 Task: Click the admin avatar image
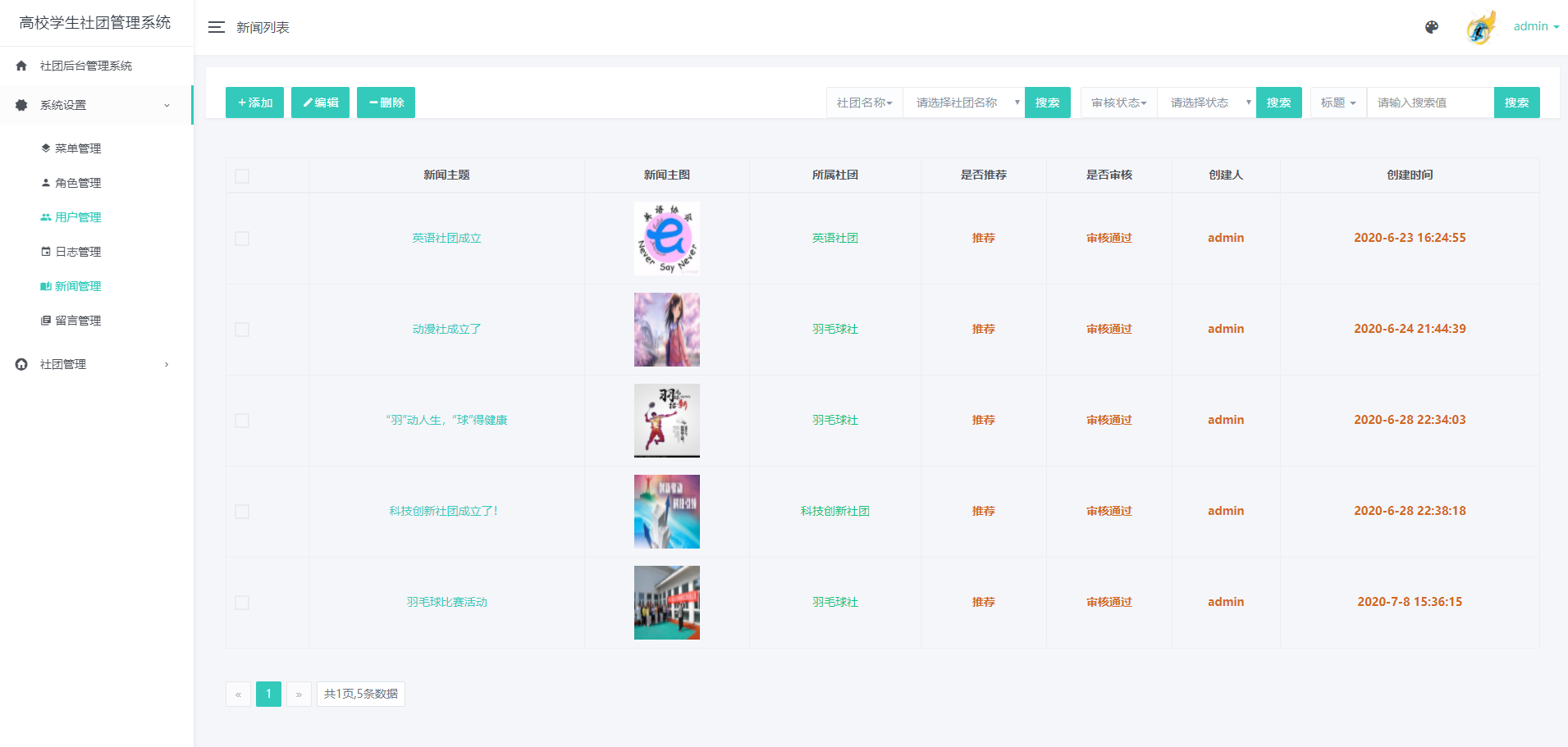tap(1481, 28)
